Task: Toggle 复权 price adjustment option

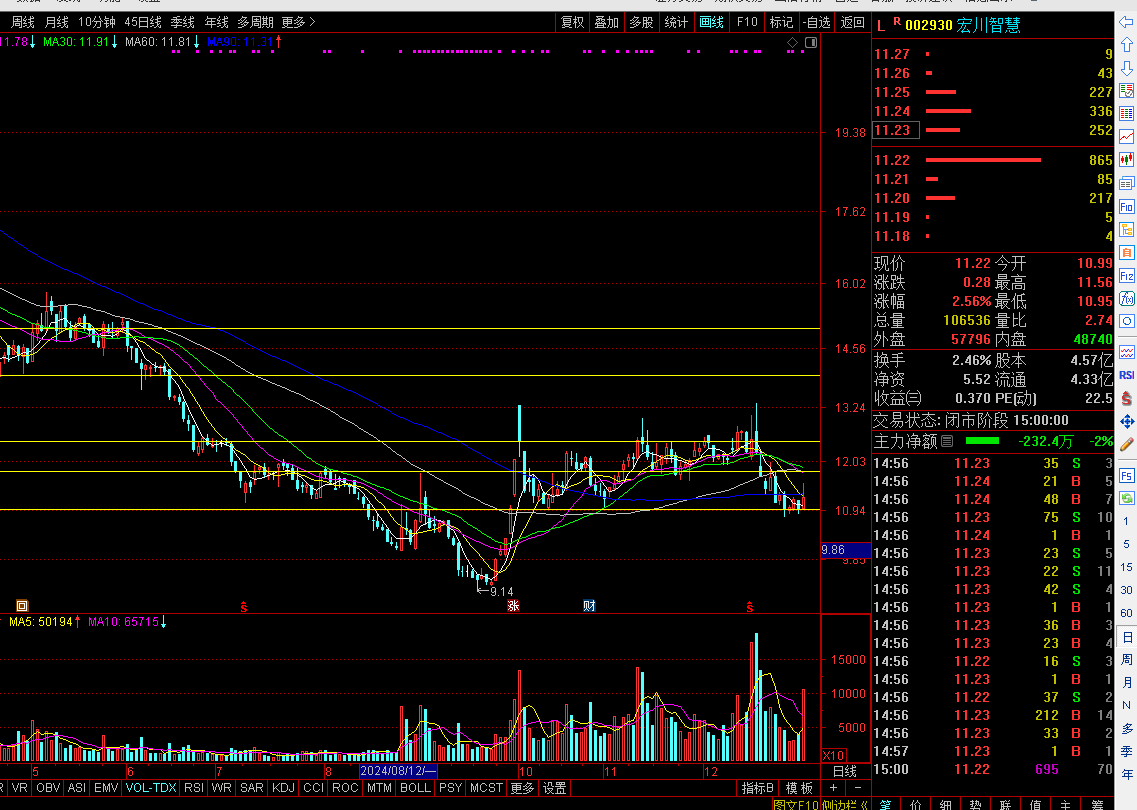Action: point(572,22)
